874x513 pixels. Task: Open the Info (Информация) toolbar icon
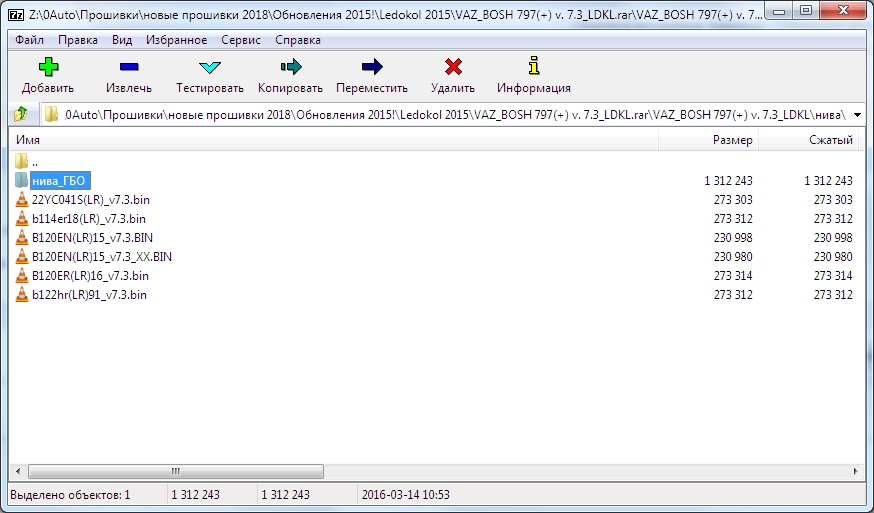[x=534, y=67]
